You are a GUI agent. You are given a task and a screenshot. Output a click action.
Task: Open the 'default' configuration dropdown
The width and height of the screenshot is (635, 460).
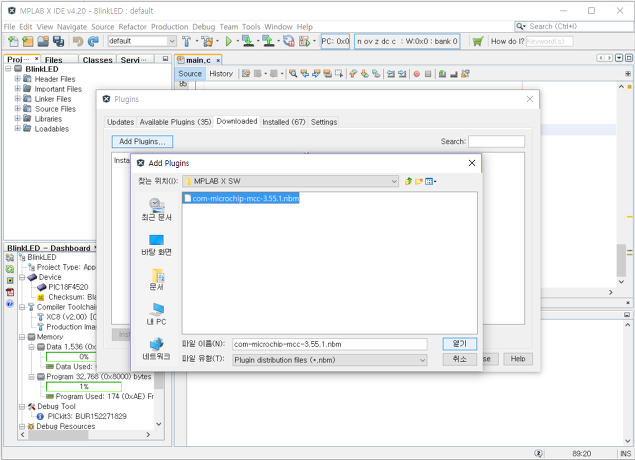coord(172,41)
